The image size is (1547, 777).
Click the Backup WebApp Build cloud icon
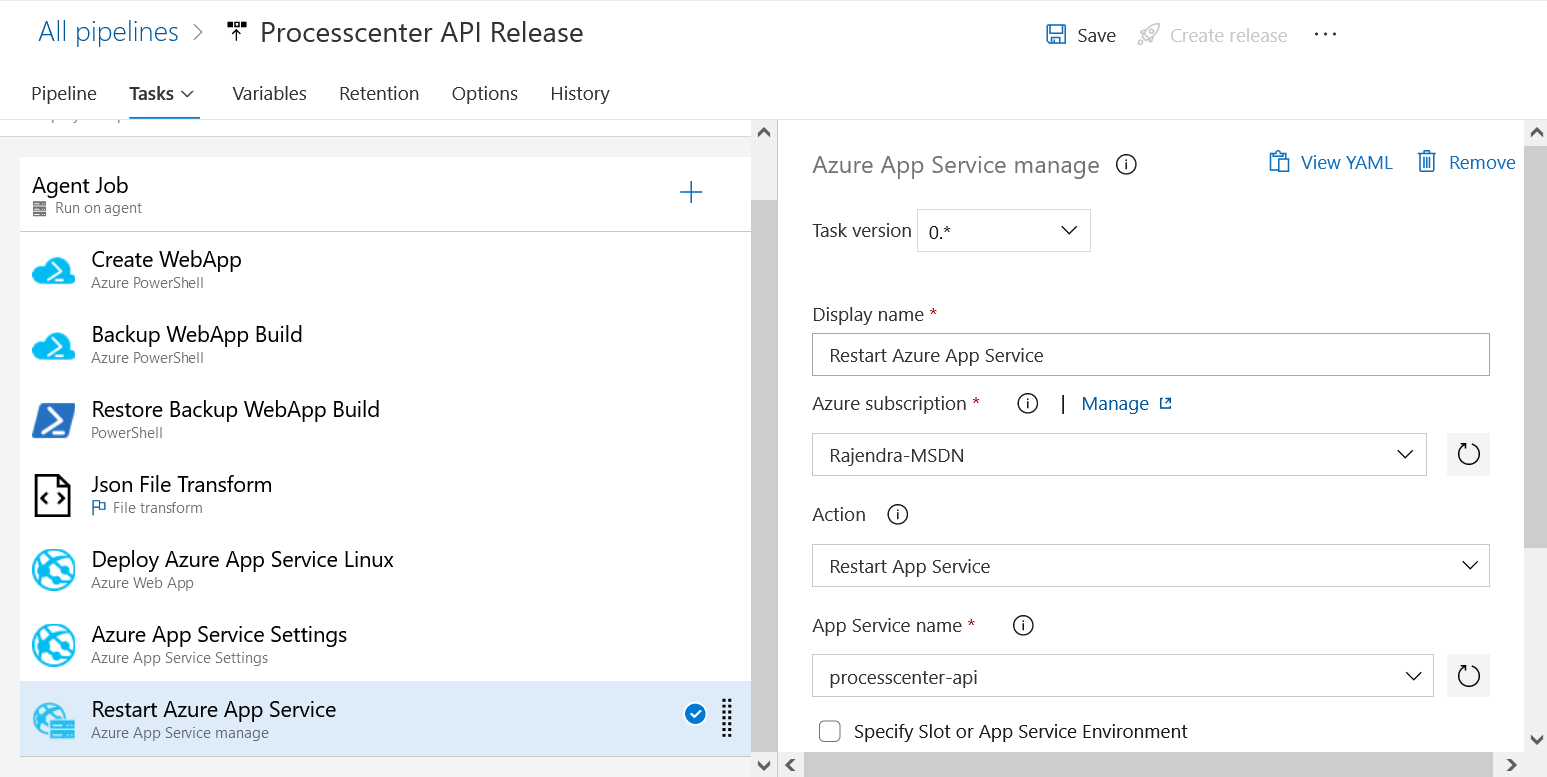tap(53, 345)
